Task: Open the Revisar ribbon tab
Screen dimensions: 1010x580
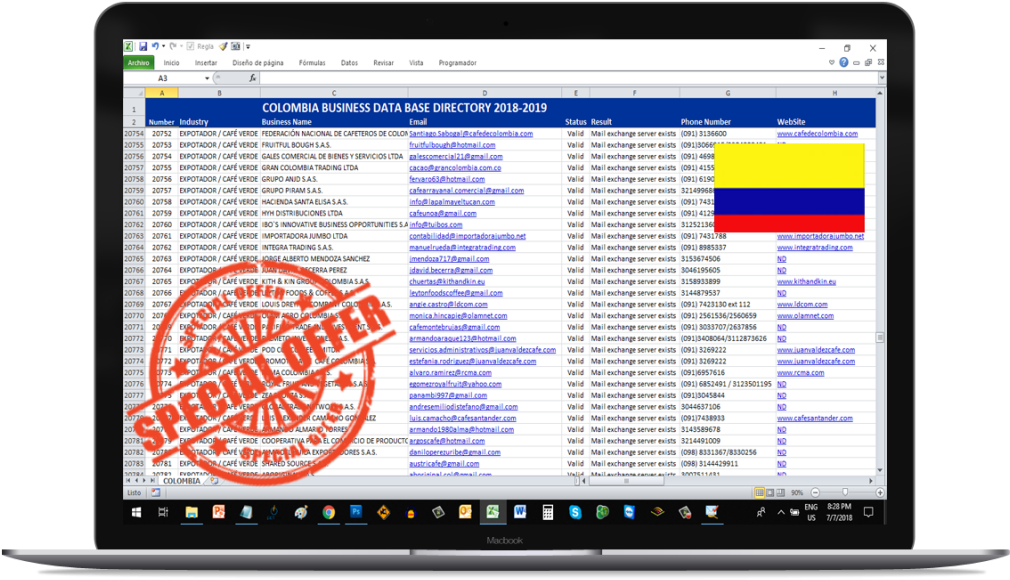Action: (383, 63)
